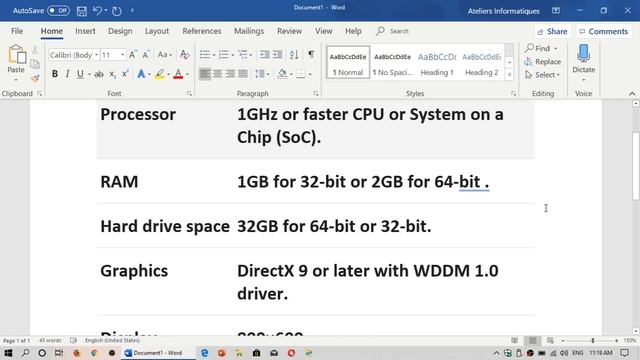This screenshot has width=640, height=360.
Task: Switch to Read Mode view
Action: (515, 340)
